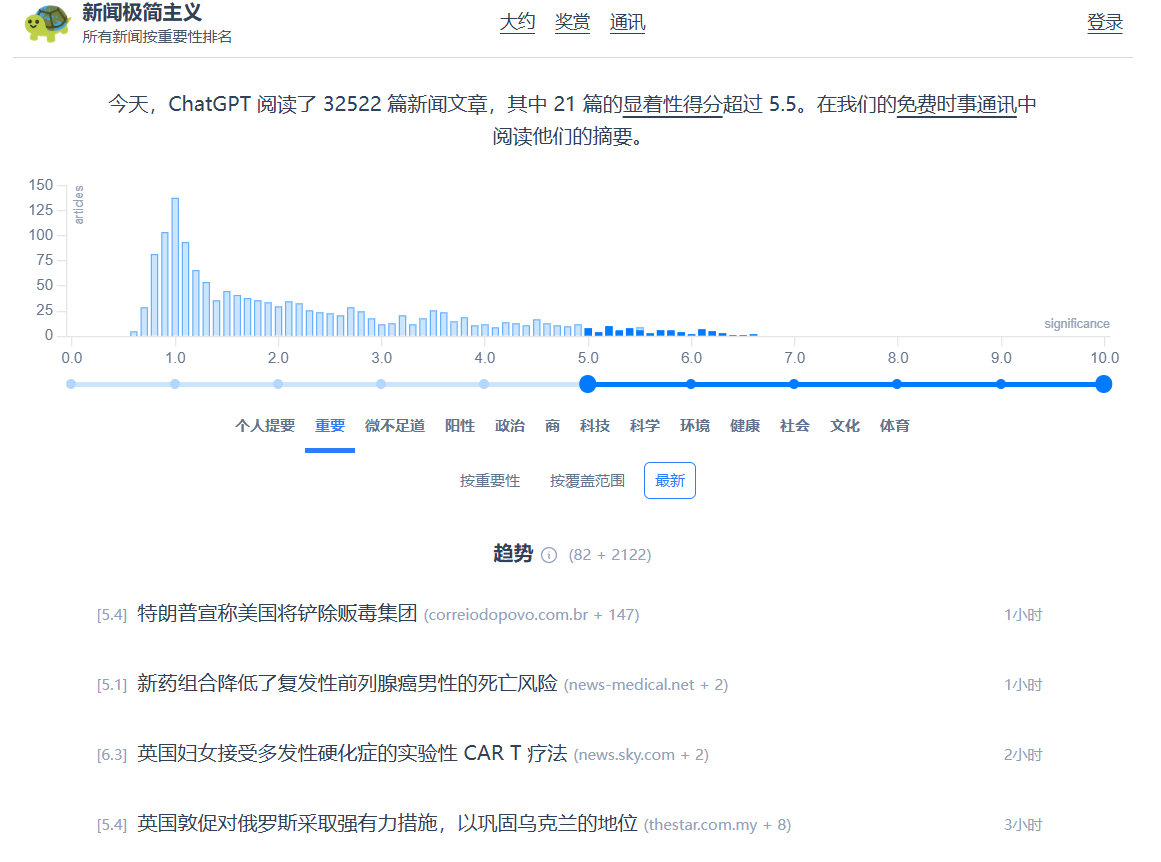Go to the 通讯 newsletter link
Screen dimensions: 1161x862
coord(627,22)
